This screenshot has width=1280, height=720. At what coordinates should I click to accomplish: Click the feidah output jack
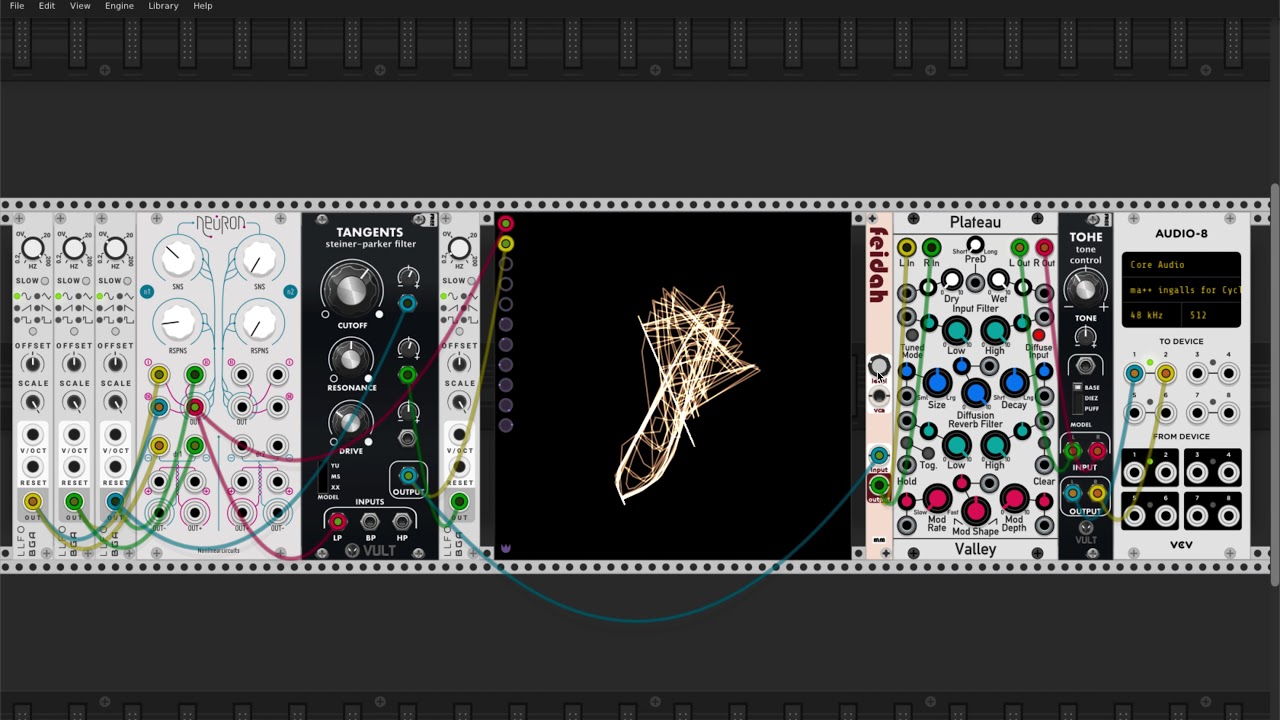click(x=879, y=486)
